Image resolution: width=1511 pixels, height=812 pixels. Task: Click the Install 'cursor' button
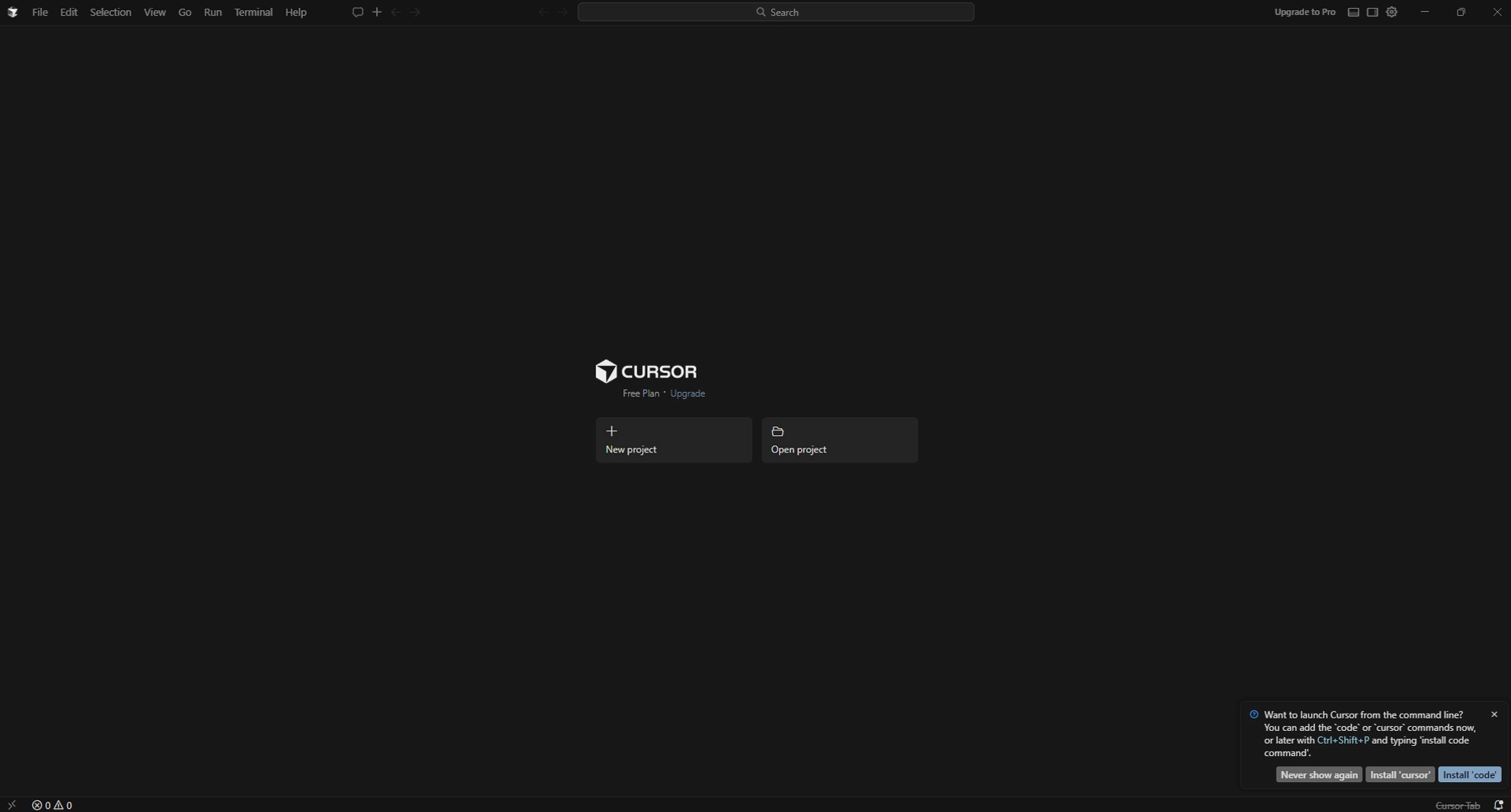[x=1400, y=775]
